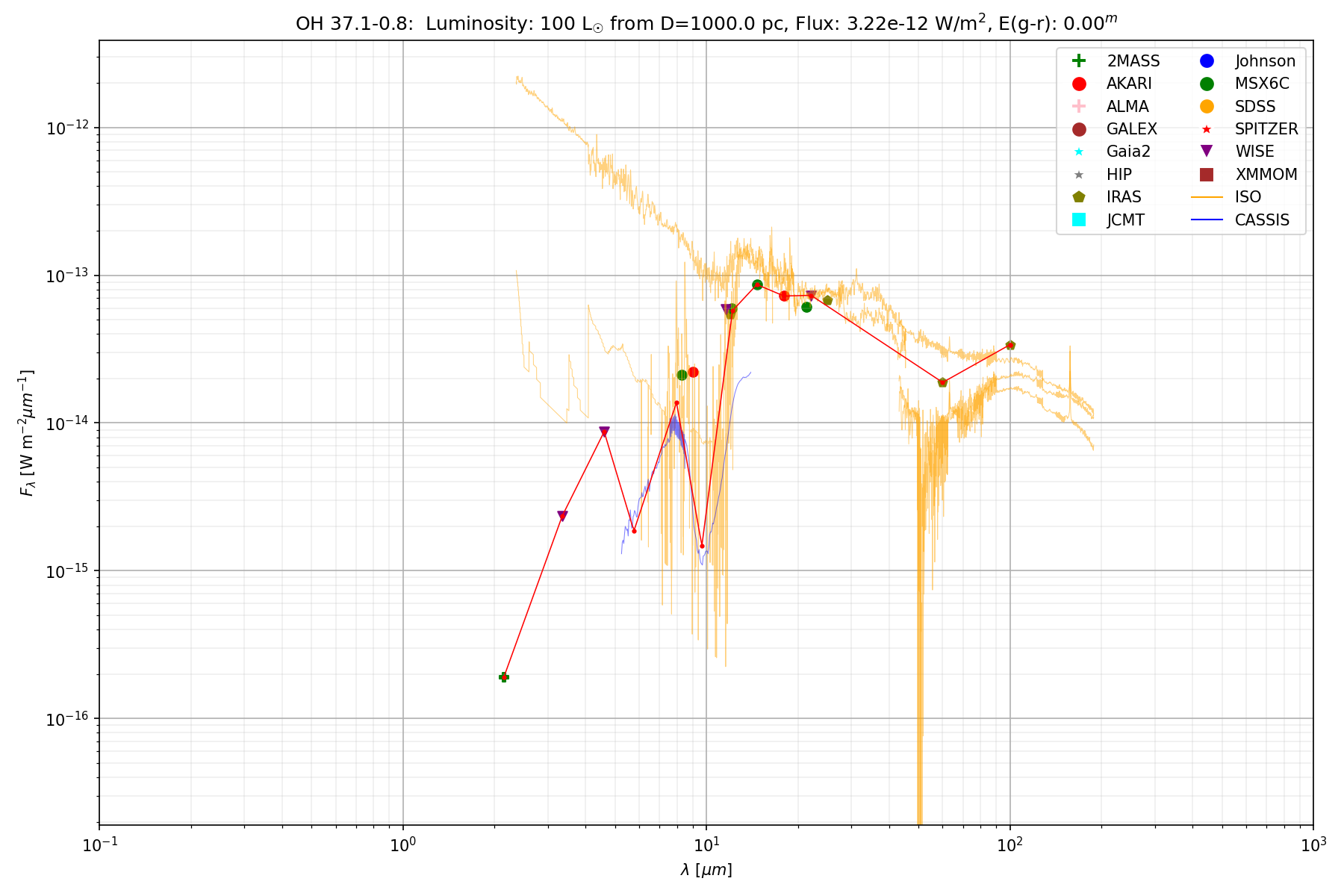
Task: Click the 10^3 x-axis tick label
Action: tap(1313, 845)
